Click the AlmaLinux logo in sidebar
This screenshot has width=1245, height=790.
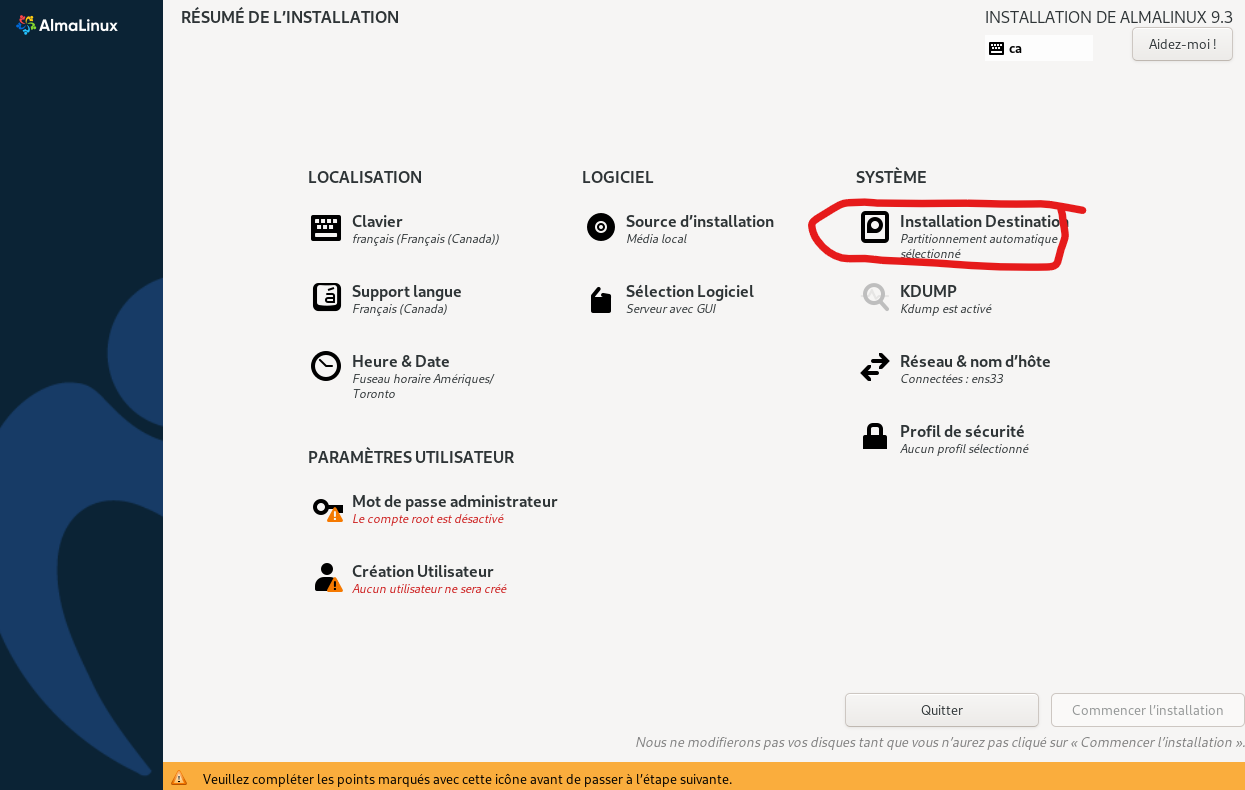[68, 25]
